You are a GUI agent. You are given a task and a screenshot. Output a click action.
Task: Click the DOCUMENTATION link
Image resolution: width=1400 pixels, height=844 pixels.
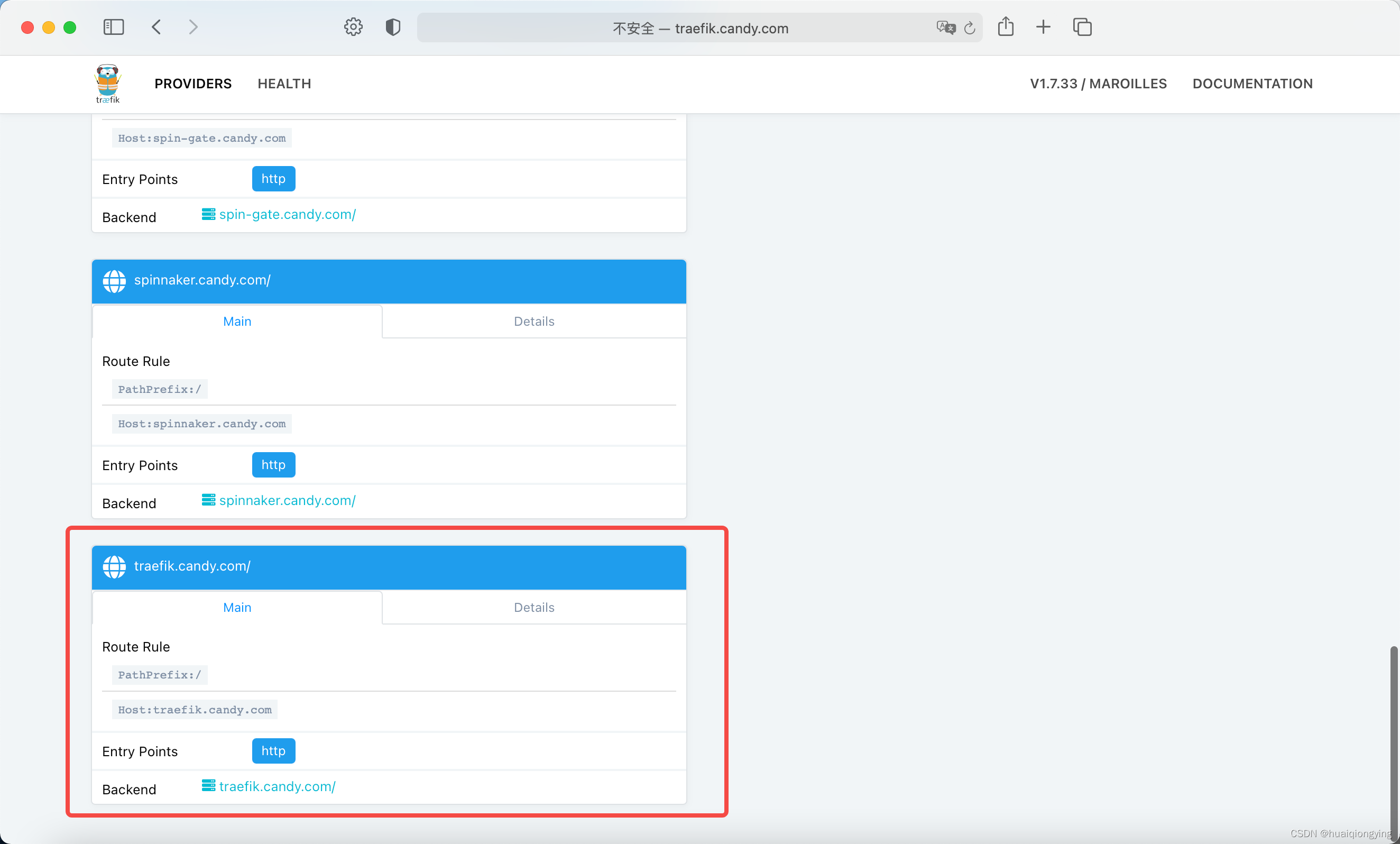click(1252, 84)
